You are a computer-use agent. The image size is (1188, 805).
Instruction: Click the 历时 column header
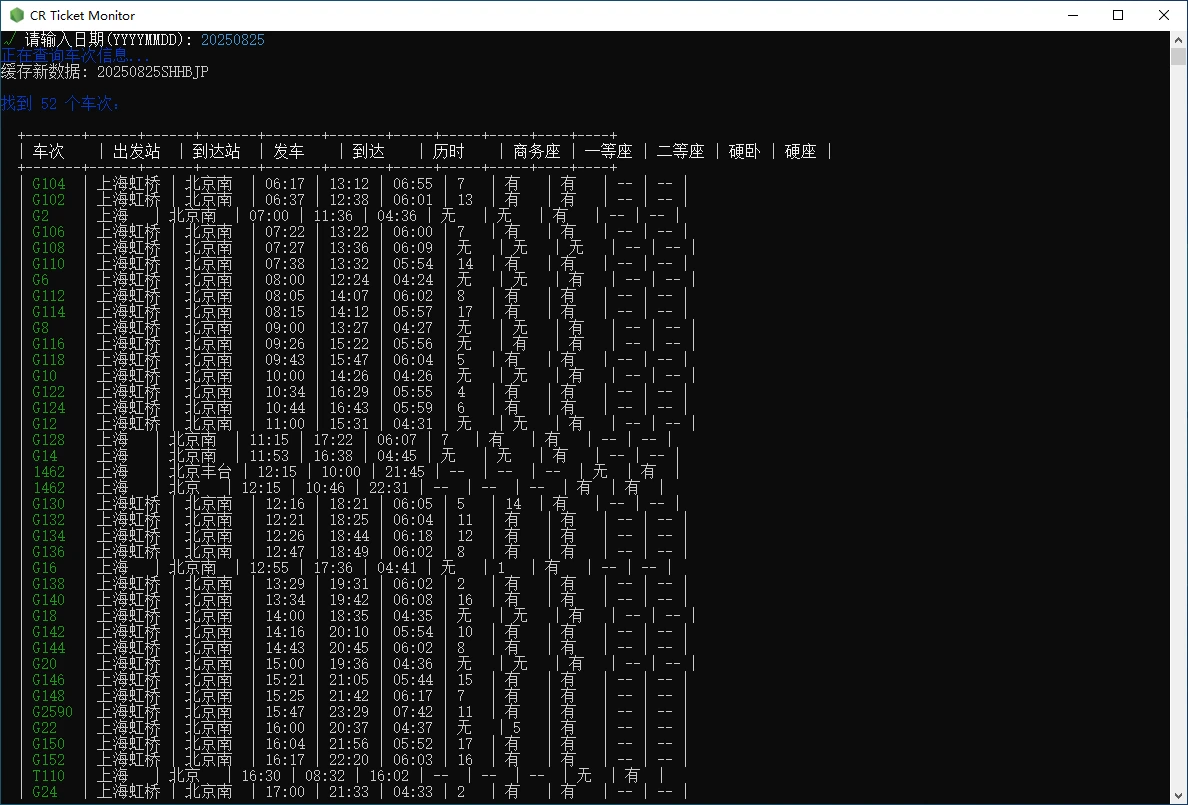(x=448, y=152)
